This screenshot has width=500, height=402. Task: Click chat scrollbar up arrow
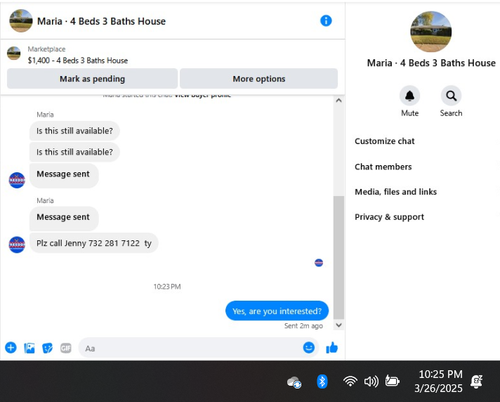339,100
